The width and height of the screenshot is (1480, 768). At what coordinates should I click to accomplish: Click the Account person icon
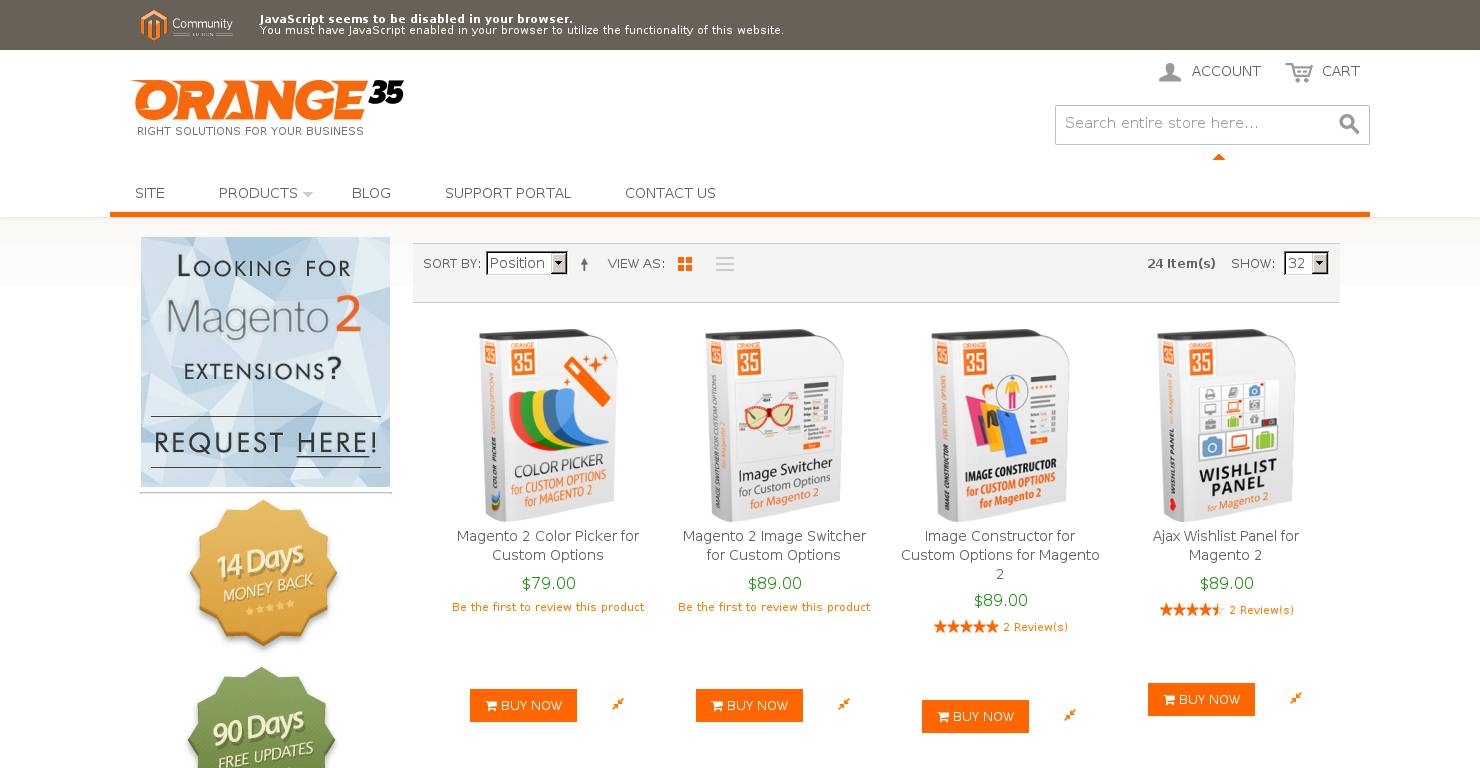point(1170,72)
